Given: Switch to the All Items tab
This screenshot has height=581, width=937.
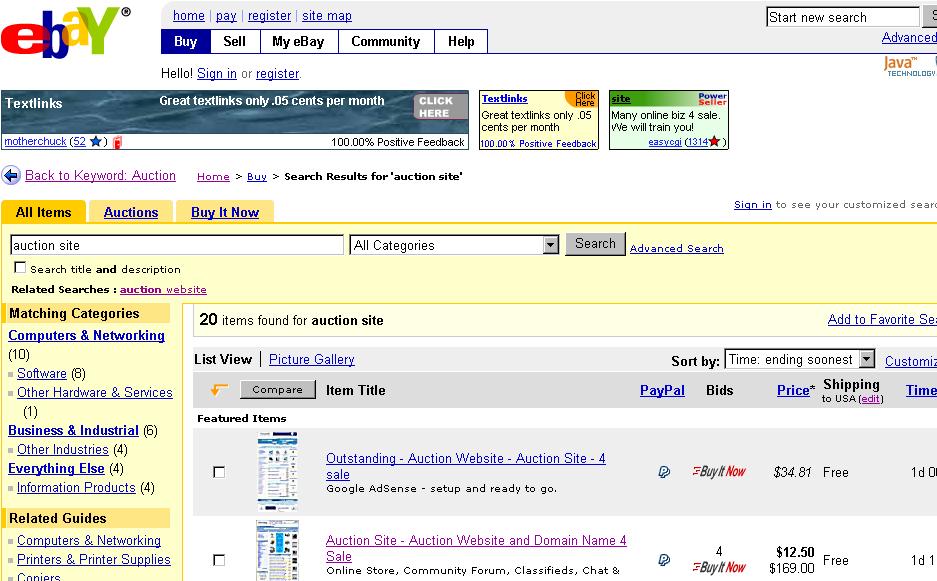Looking at the screenshot, I should click(x=44, y=212).
